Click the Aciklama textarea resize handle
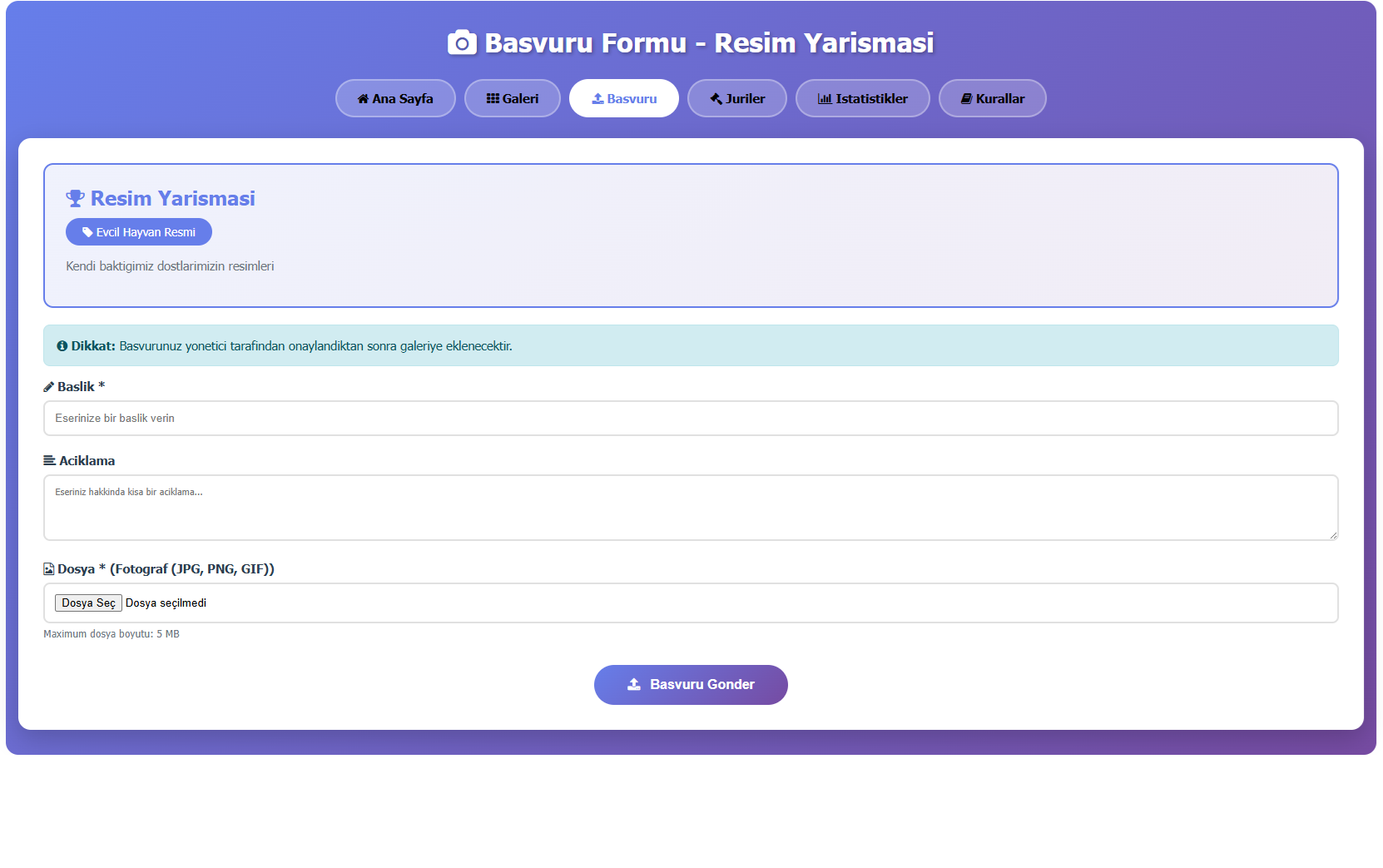The image size is (1383, 868). (1333, 535)
